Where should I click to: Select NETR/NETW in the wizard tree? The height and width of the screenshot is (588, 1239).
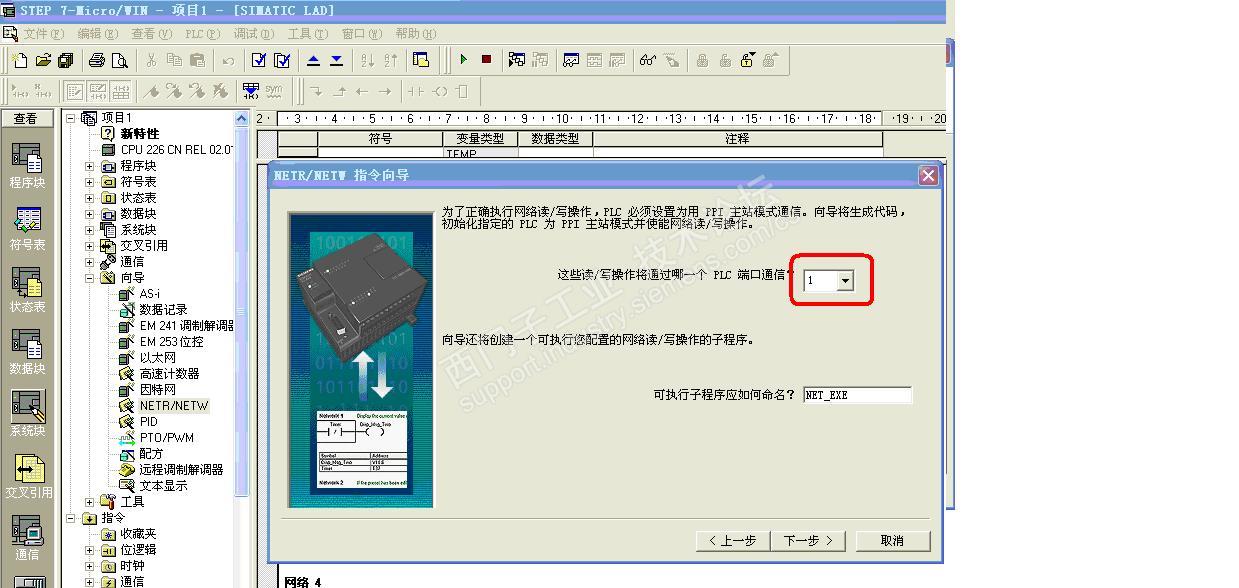coord(174,406)
